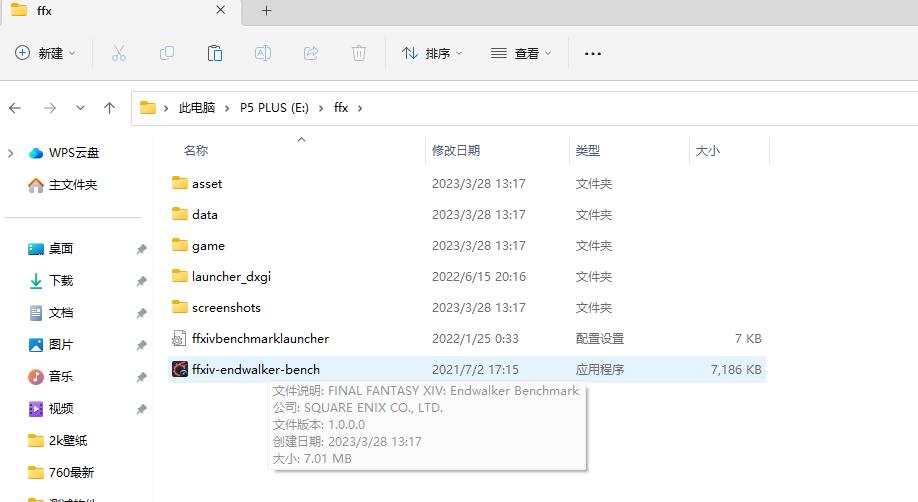Click the 配置设置 type cell
The width and height of the screenshot is (918, 502).
point(600,339)
